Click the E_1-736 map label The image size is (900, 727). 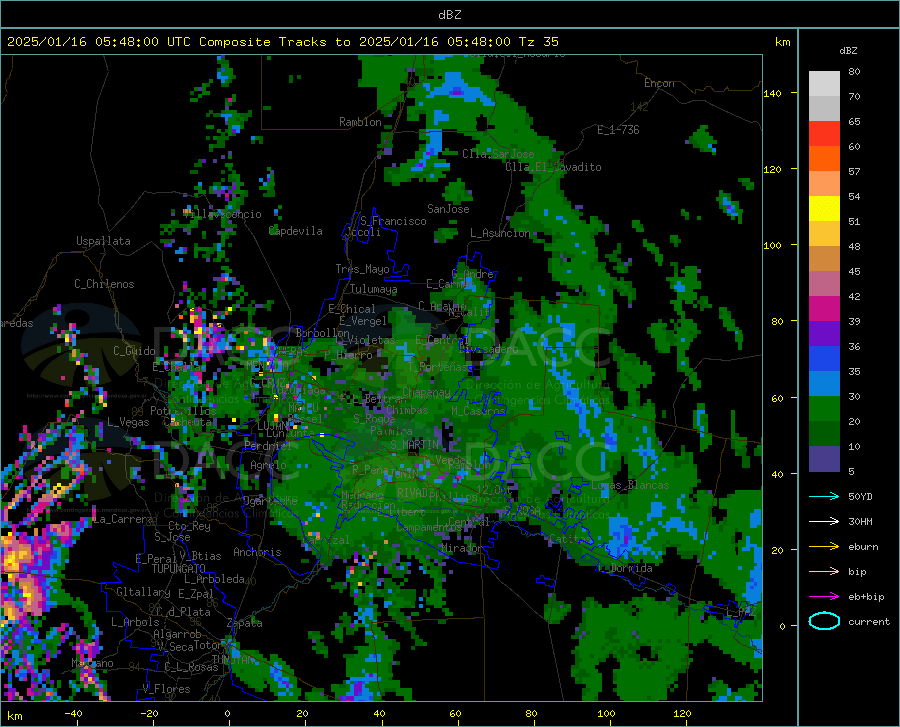(x=618, y=130)
